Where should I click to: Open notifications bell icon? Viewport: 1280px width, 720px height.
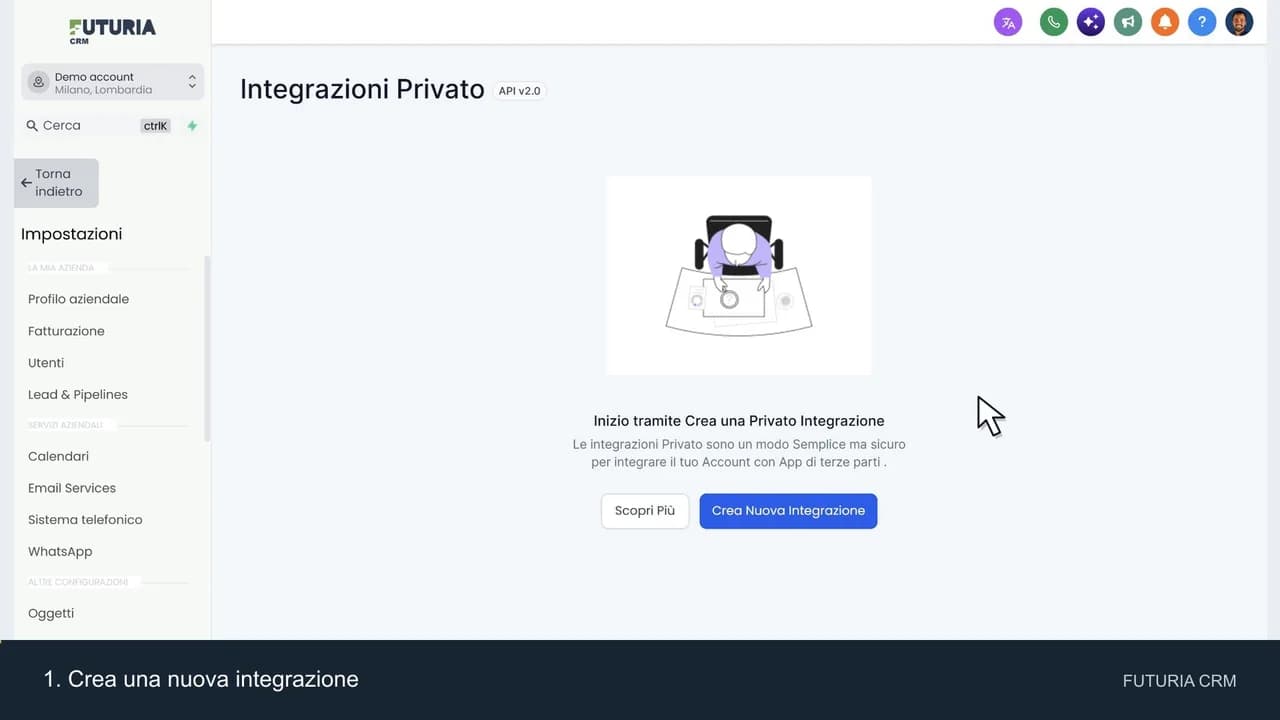coord(1165,22)
